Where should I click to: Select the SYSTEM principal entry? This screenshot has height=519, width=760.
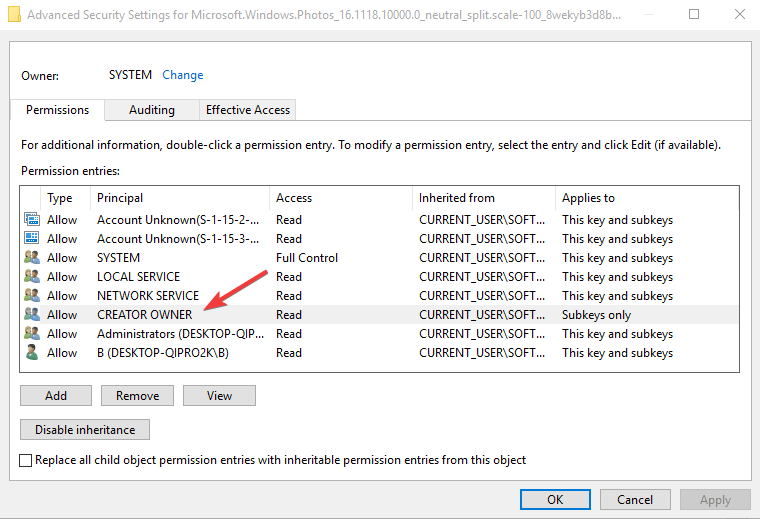(x=118, y=257)
